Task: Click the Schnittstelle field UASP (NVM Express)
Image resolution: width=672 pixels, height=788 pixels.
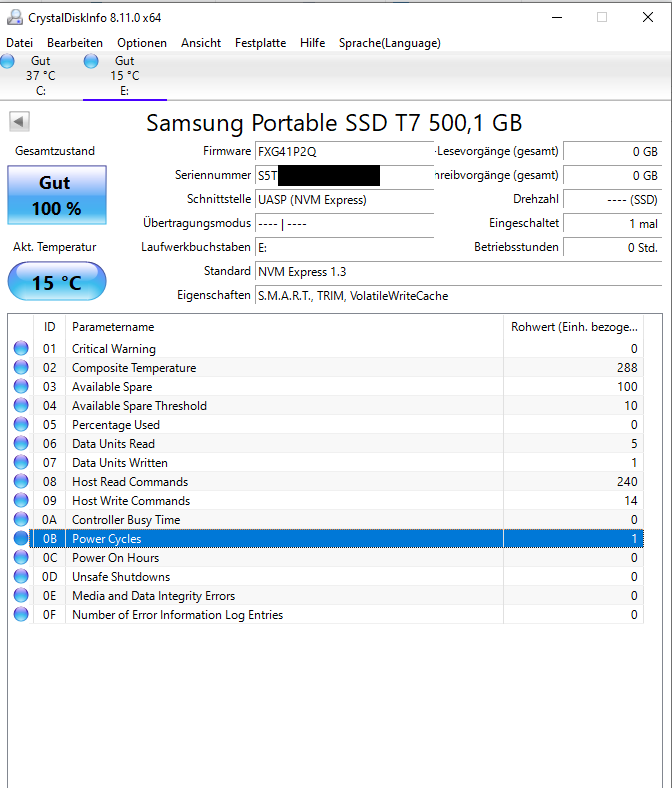Action: tap(344, 200)
